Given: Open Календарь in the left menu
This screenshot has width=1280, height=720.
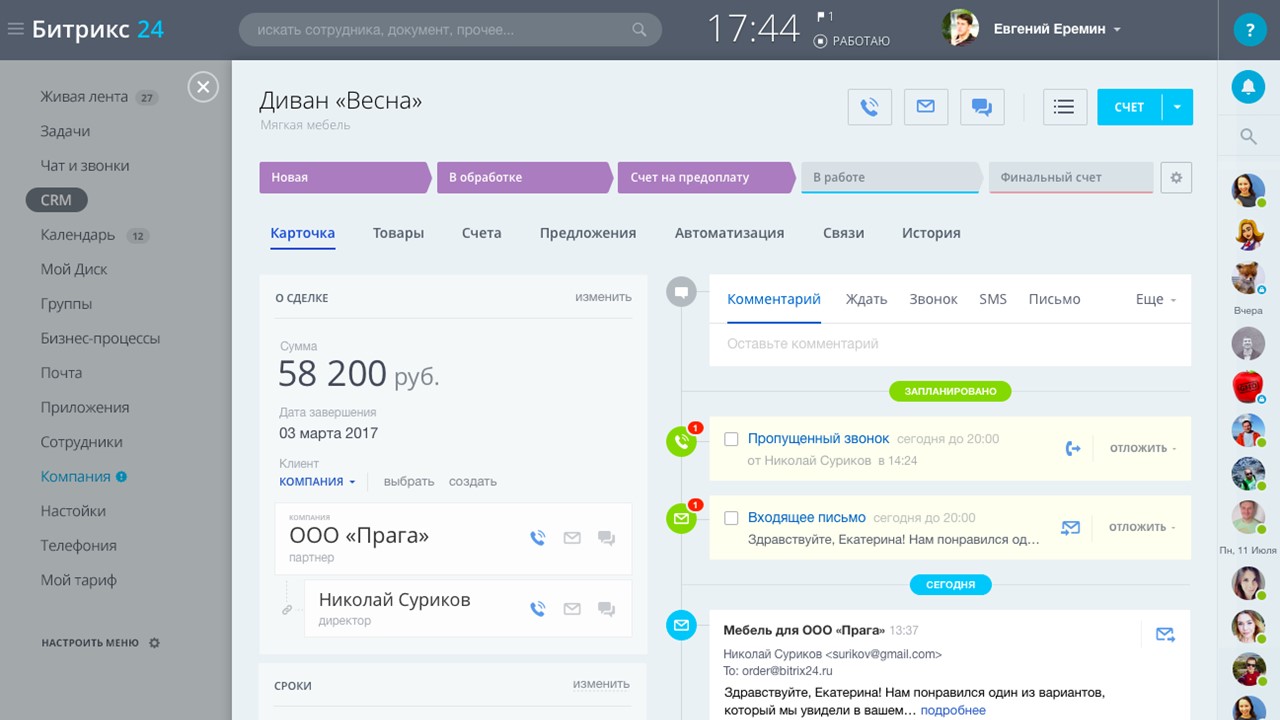Looking at the screenshot, I should [x=78, y=235].
